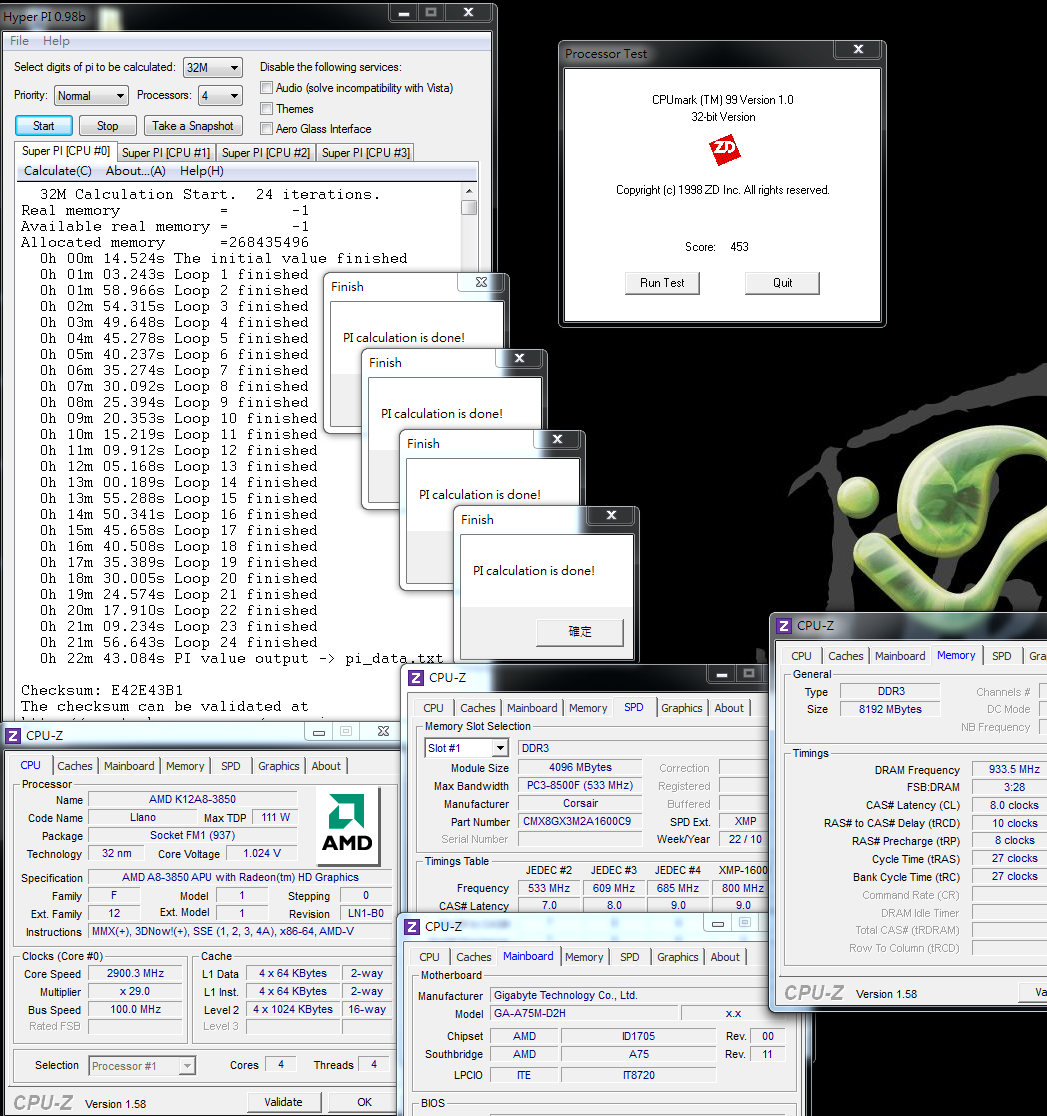Click the ZD logo in Processor Test
1047x1116 pixels.
pyautogui.click(x=725, y=150)
